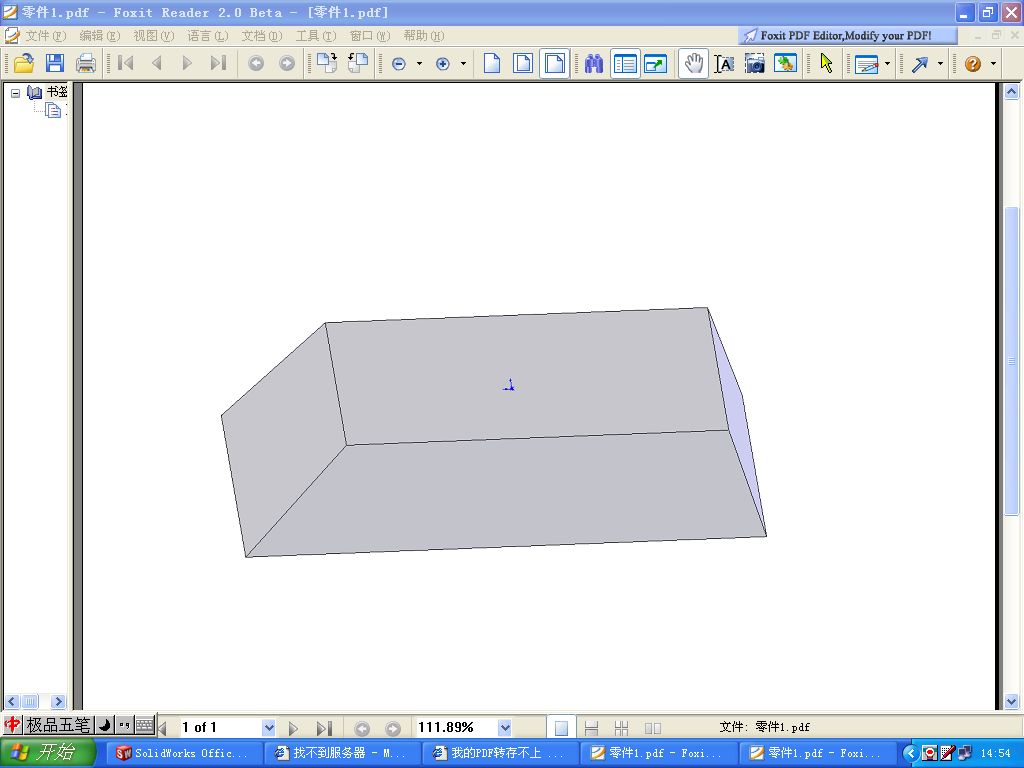Select Continuous page layout in status bar
1024x768 pixels.
(x=592, y=728)
